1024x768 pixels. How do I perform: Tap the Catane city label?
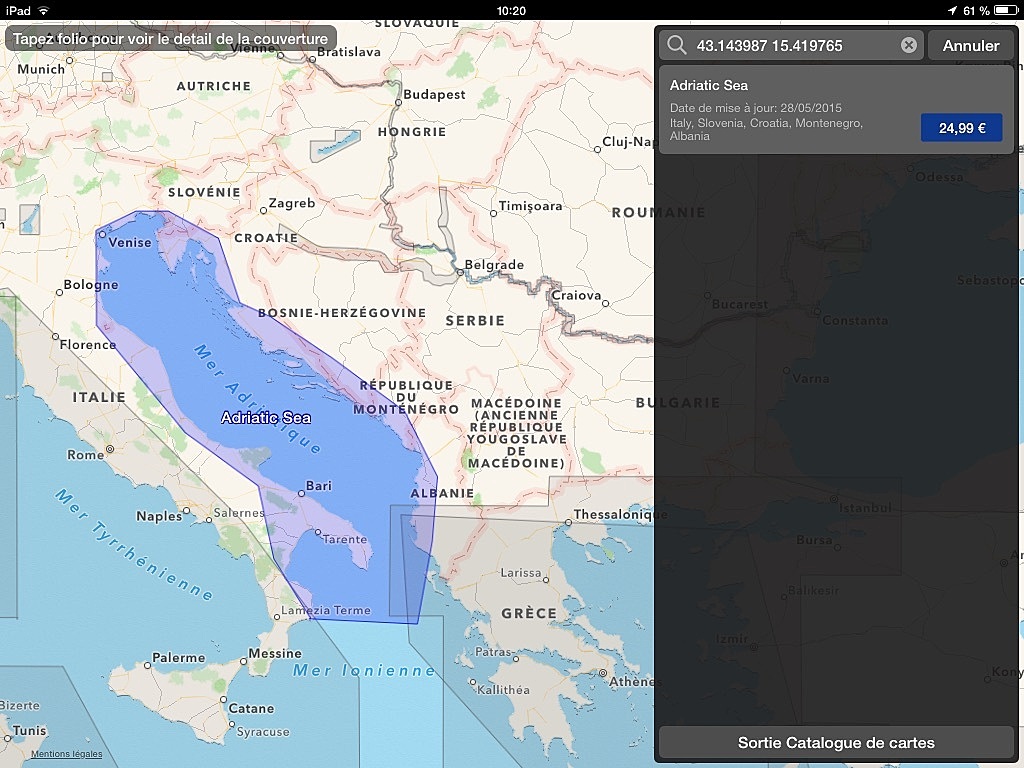(251, 709)
